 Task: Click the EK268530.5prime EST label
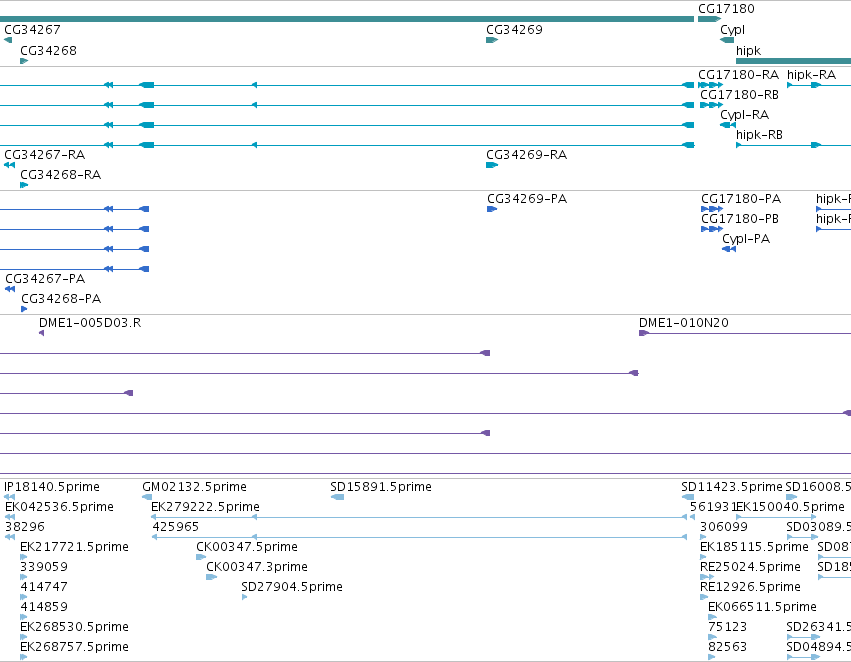74,627
